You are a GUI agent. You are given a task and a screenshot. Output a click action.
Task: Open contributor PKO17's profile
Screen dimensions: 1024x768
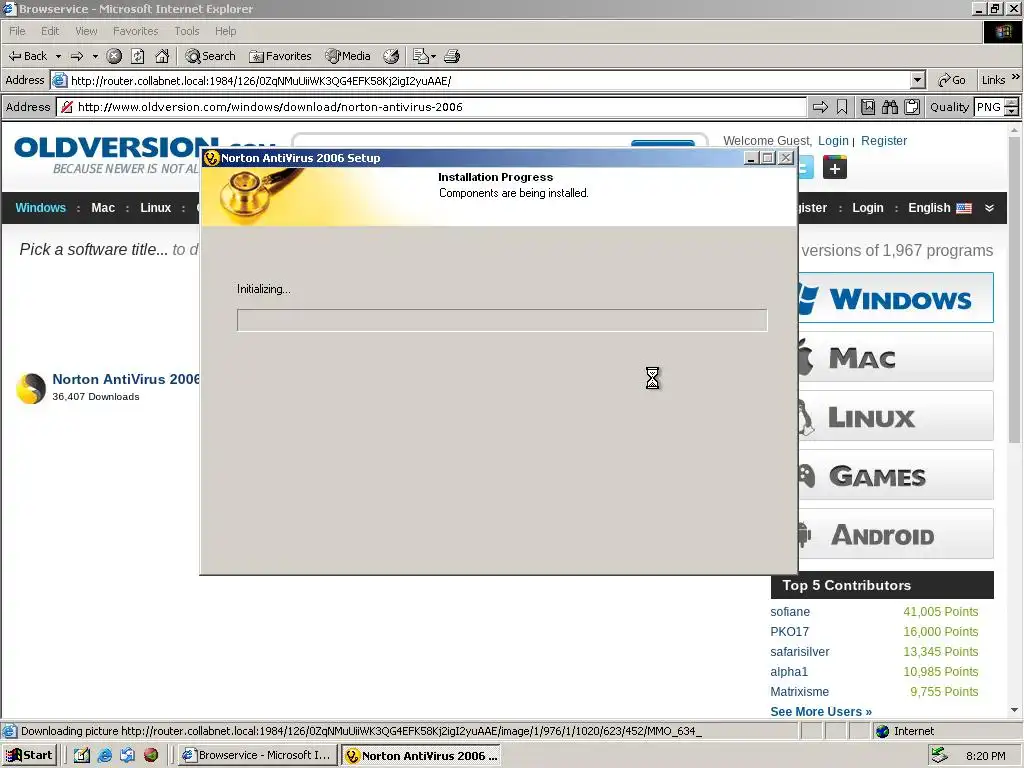(x=789, y=632)
